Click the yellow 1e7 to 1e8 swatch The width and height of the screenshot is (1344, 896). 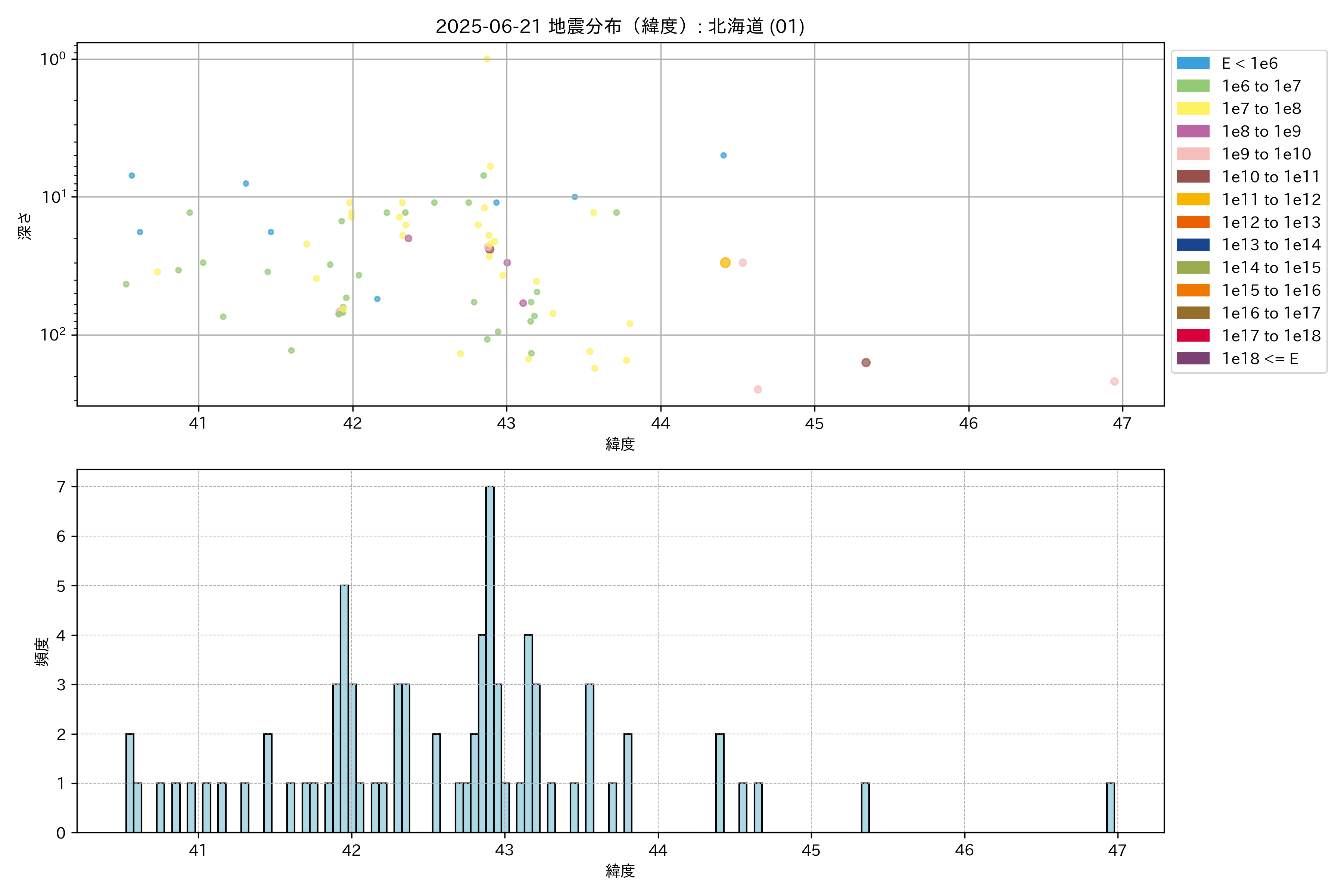point(1192,109)
